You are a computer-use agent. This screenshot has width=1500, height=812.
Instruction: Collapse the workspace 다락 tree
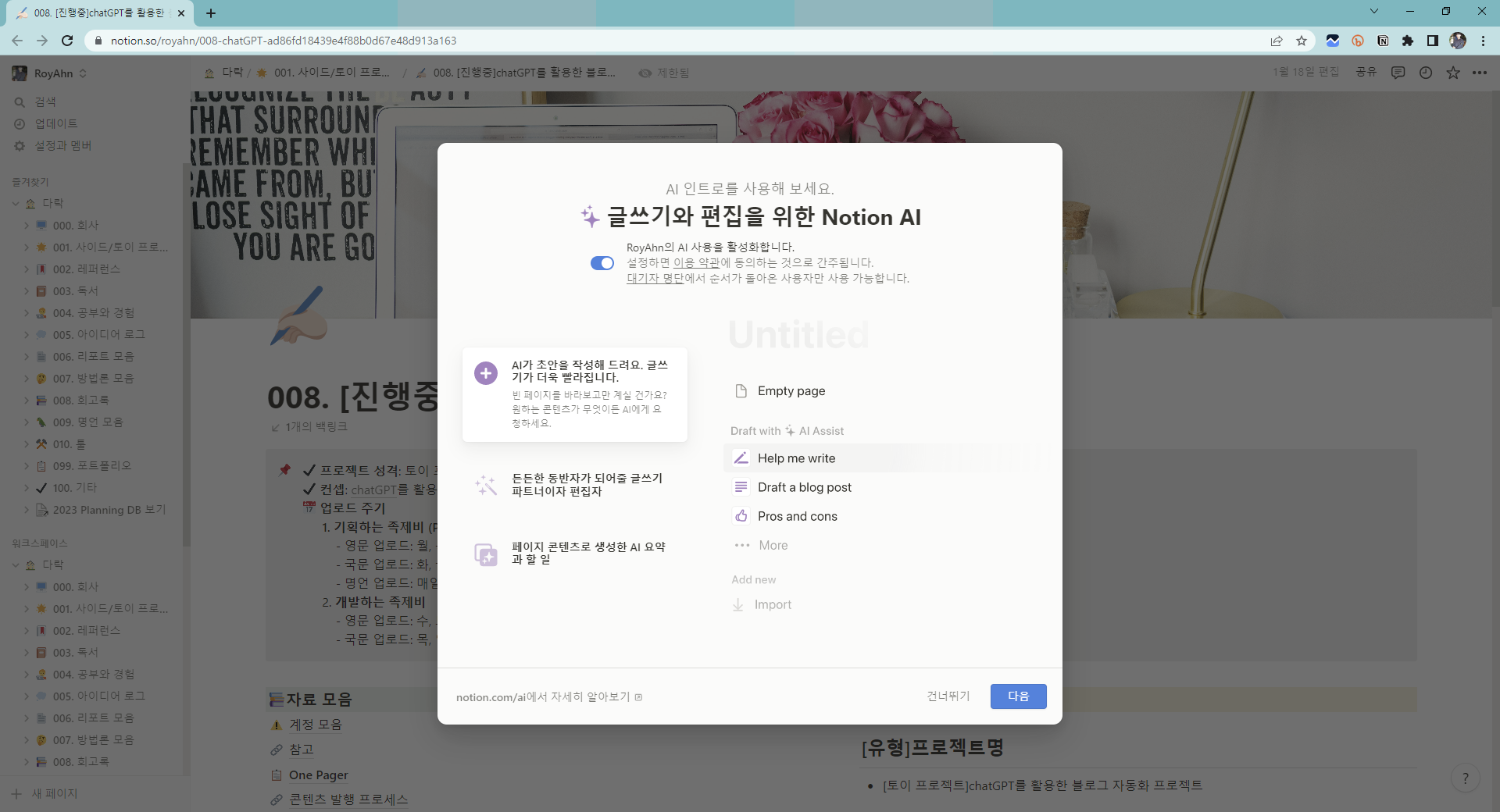16,565
